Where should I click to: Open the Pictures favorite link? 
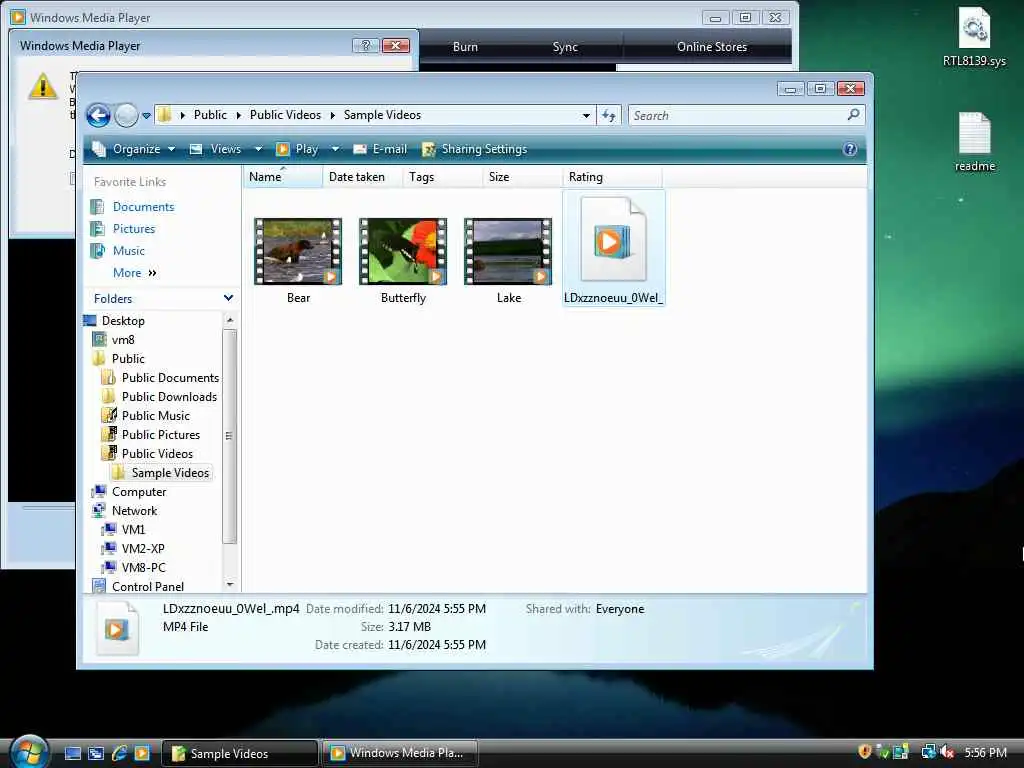tap(134, 229)
